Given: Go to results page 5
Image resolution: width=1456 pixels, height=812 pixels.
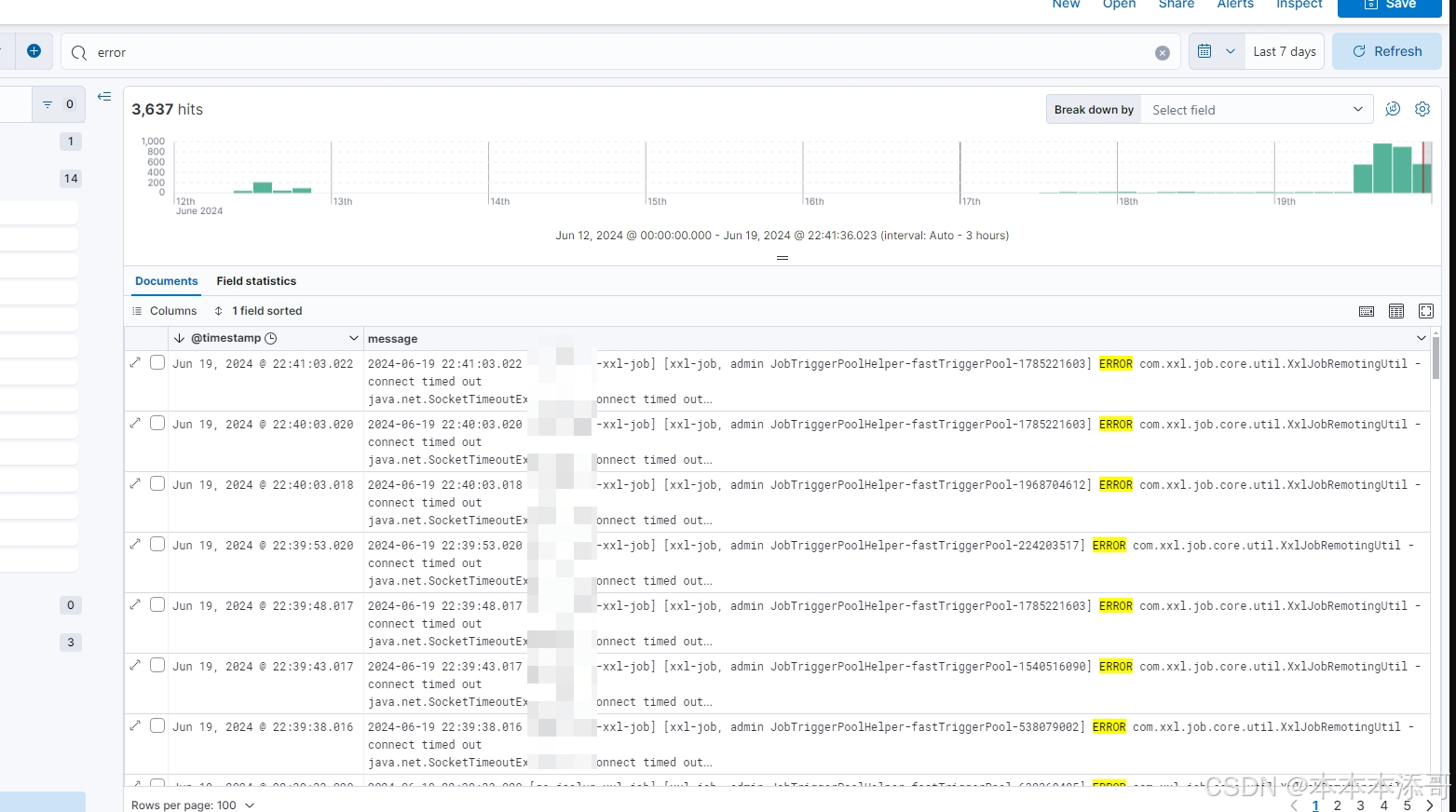Looking at the screenshot, I should [1408, 805].
